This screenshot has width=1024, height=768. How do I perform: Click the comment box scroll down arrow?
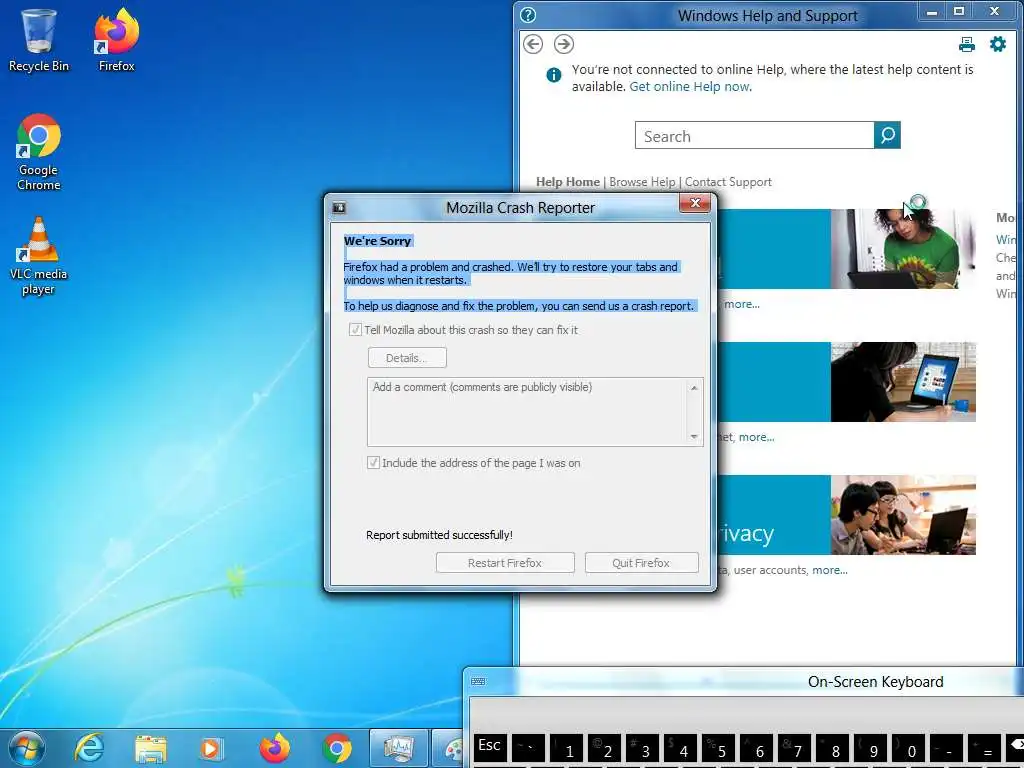coord(694,437)
